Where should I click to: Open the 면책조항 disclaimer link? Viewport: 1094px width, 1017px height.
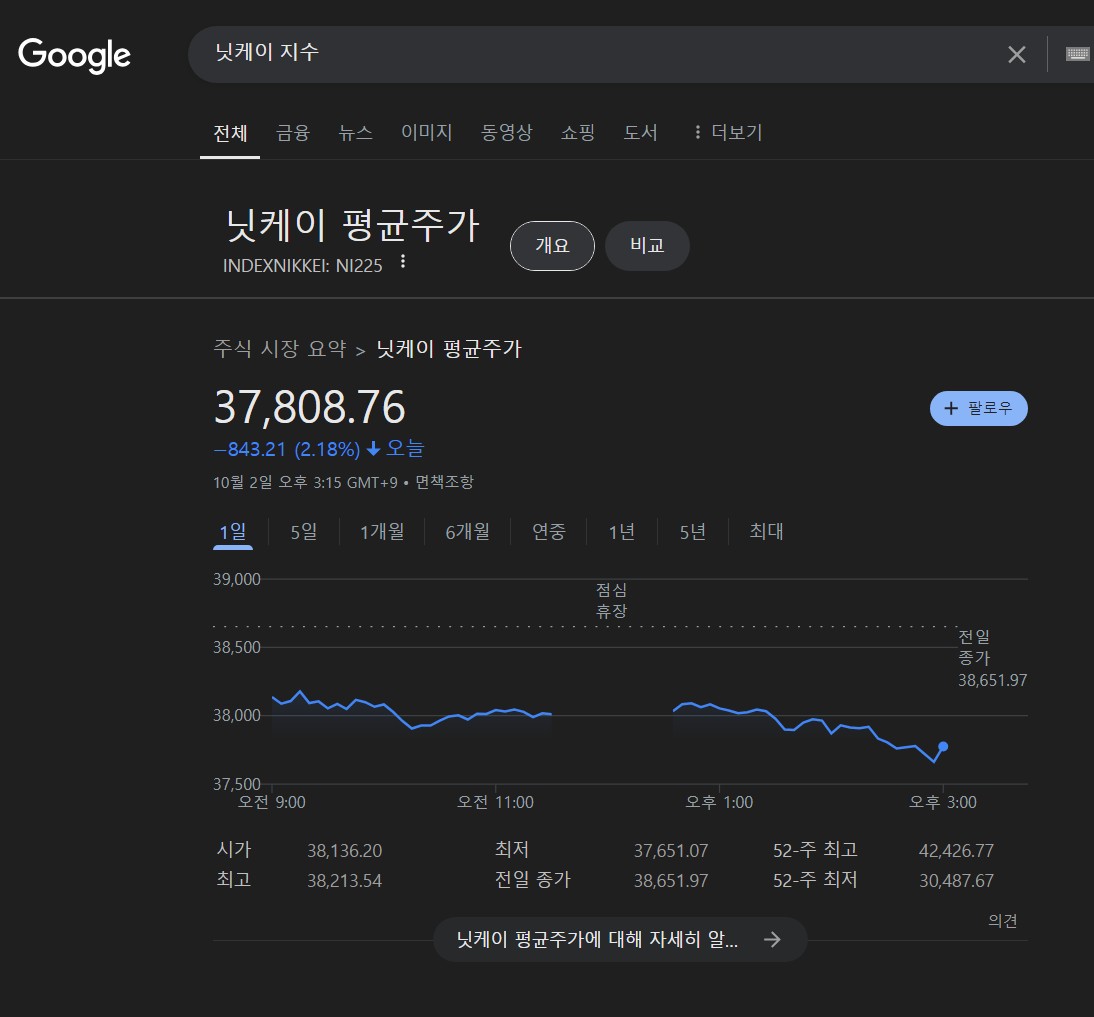(x=444, y=482)
